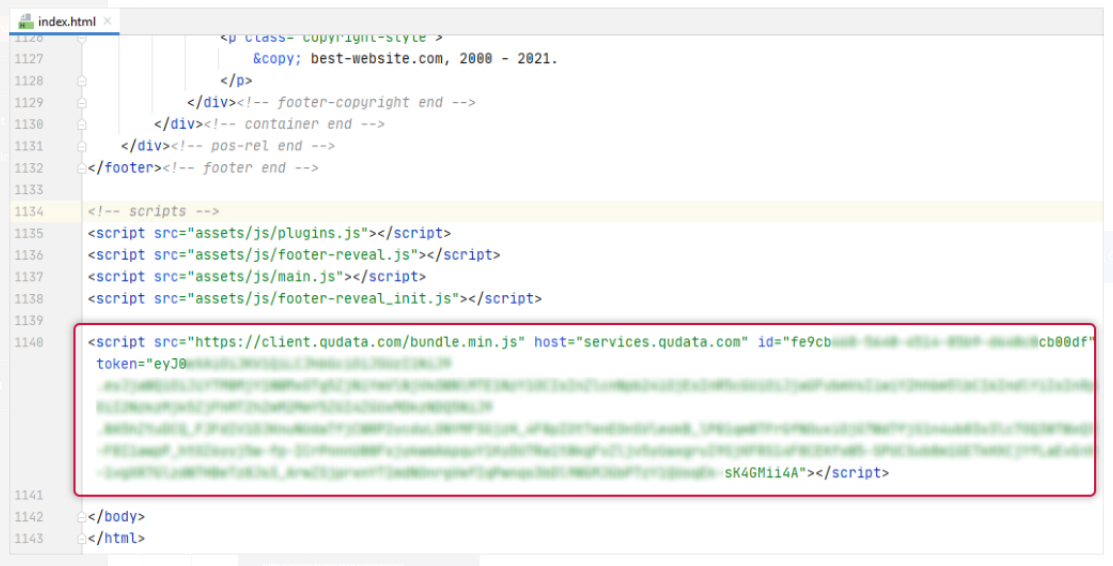This screenshot has height=566, width=1113.
Task: Click the "best-website.com, 2000 - 2021." text
Action: 434,59
